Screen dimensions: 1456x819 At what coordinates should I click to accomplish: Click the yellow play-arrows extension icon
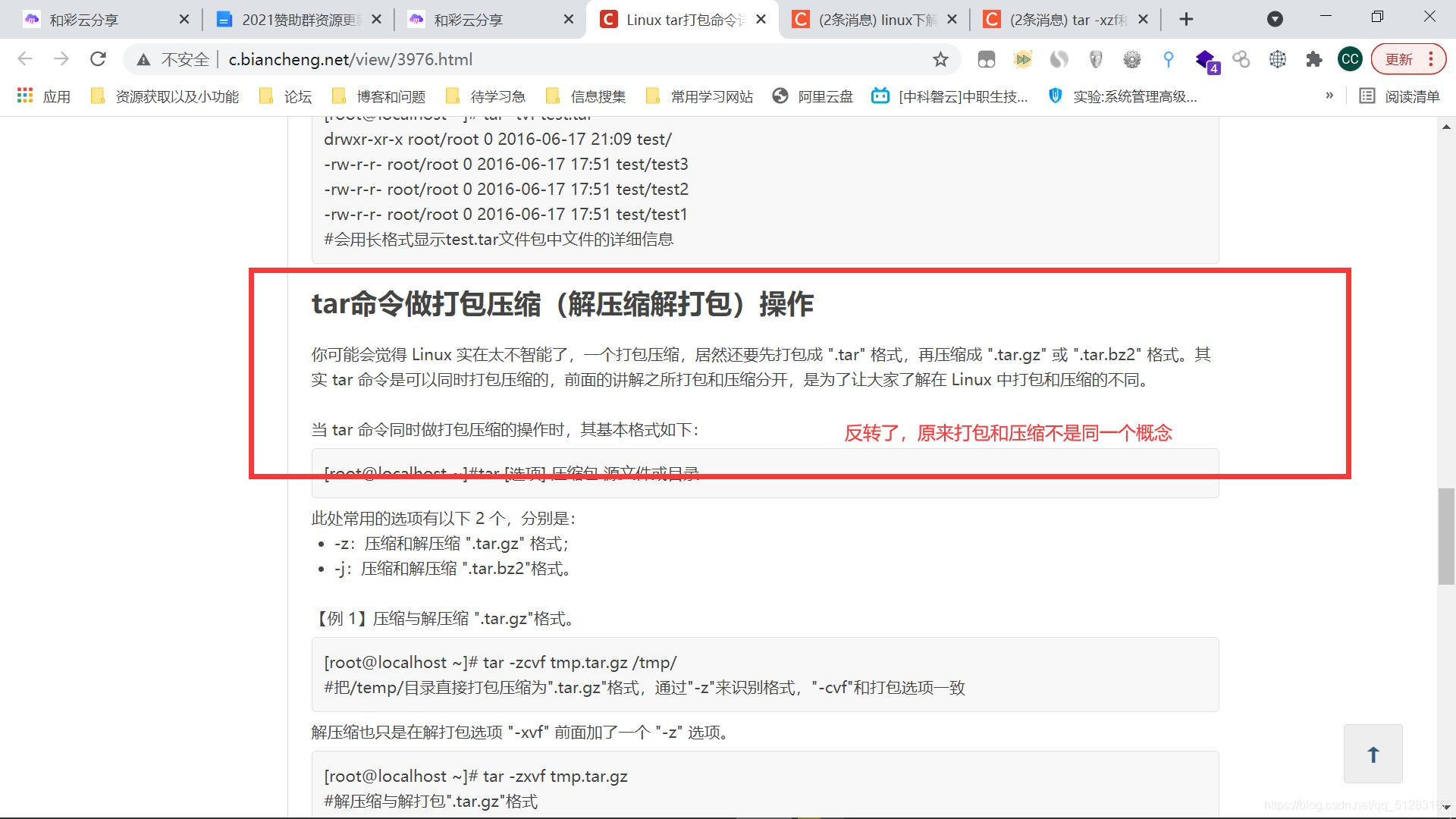[1023, 59]
